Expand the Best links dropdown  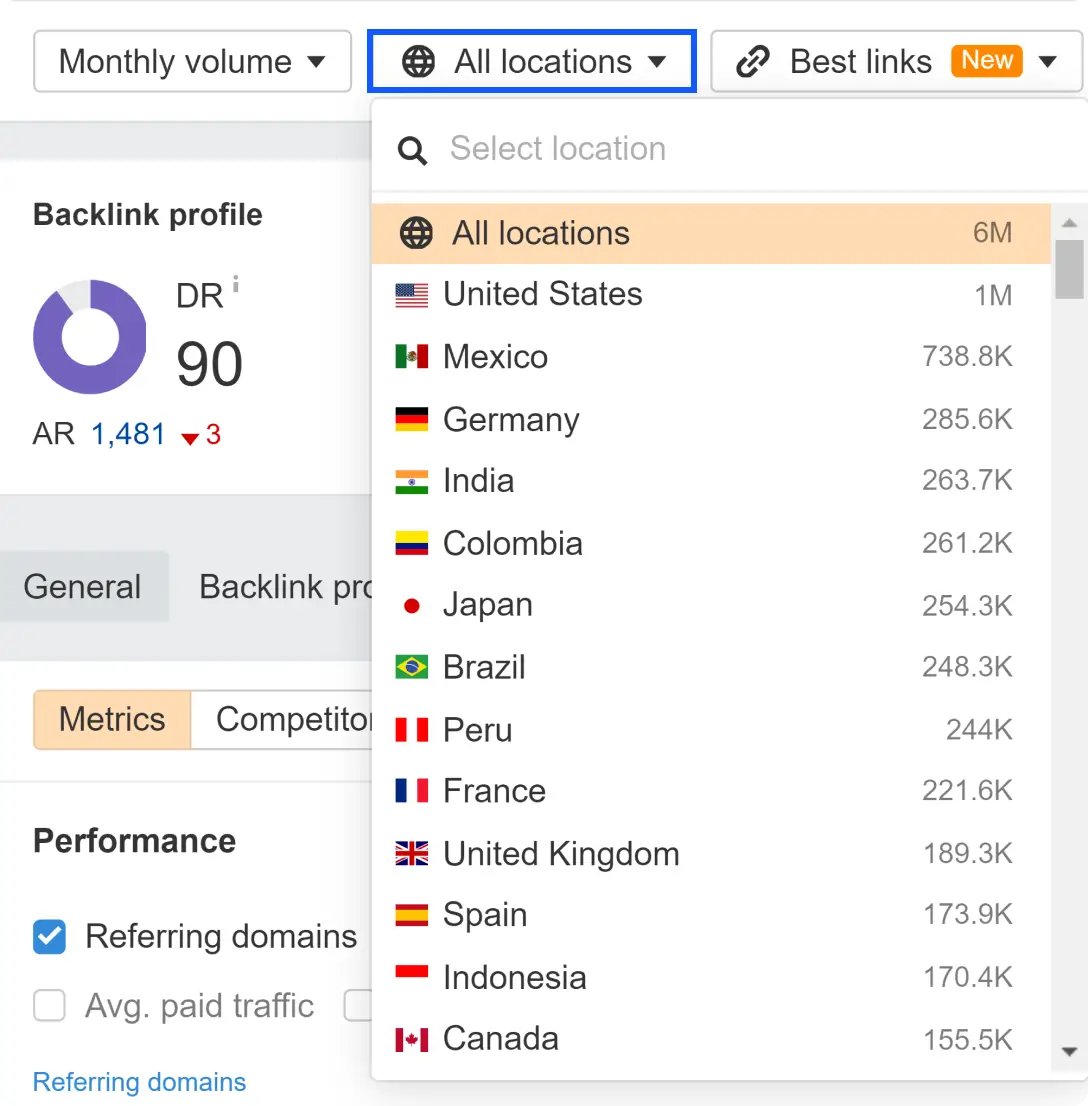(1047, 61)
